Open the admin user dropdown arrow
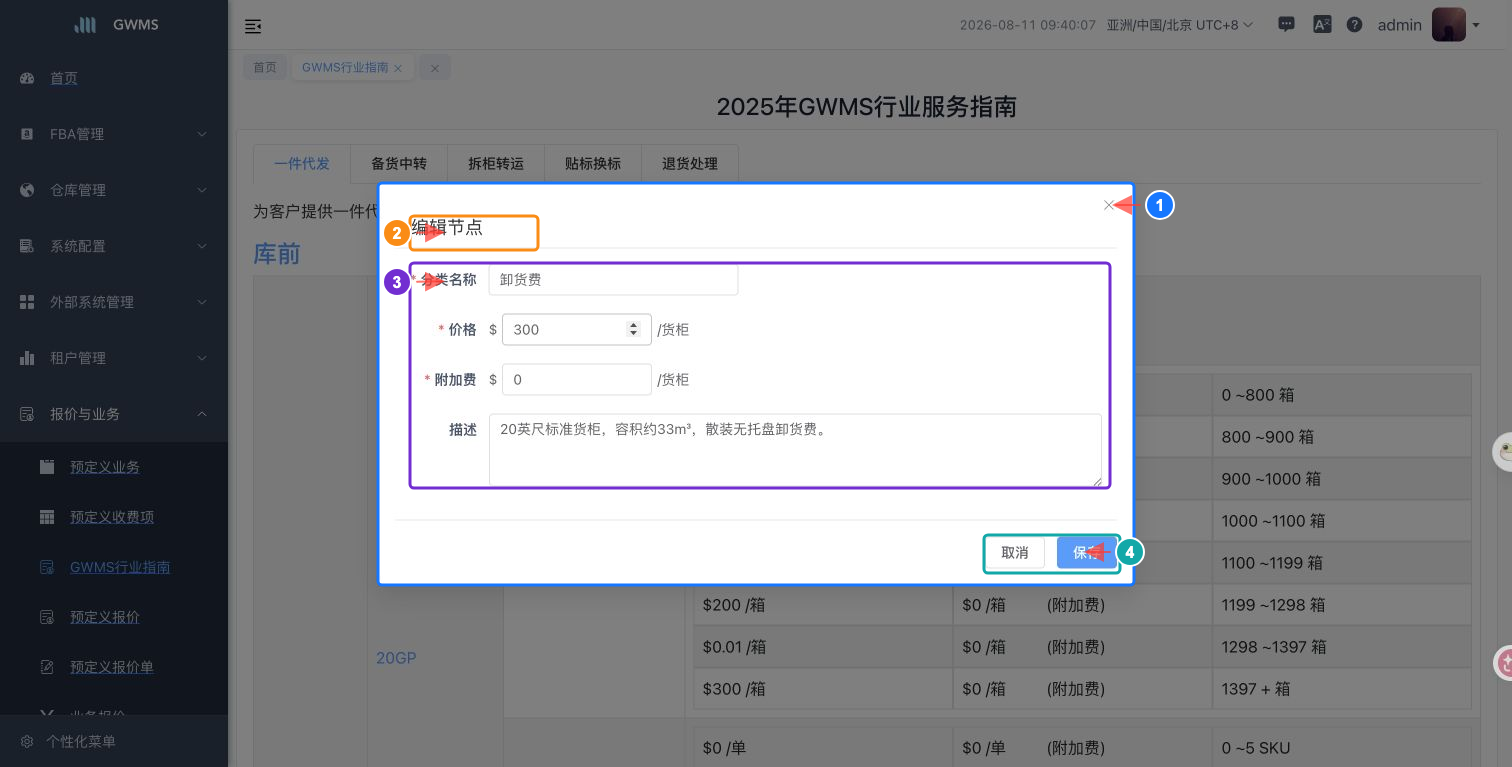 coord(1476,26)
